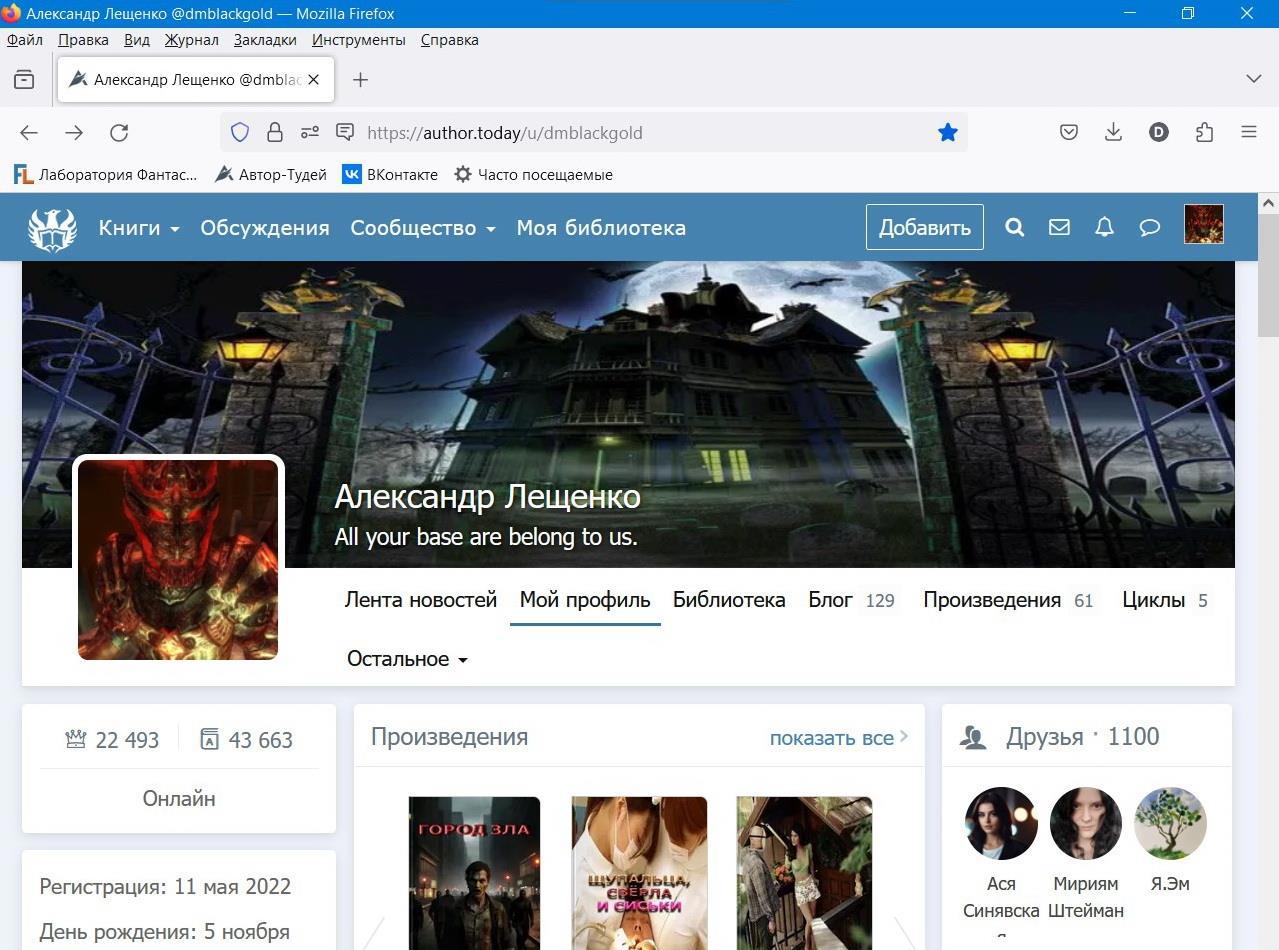The width and height of the screenshot is (1279, 950).
Task: Expand the Остальное profile dropdown
Action: (x=406, y=659)
